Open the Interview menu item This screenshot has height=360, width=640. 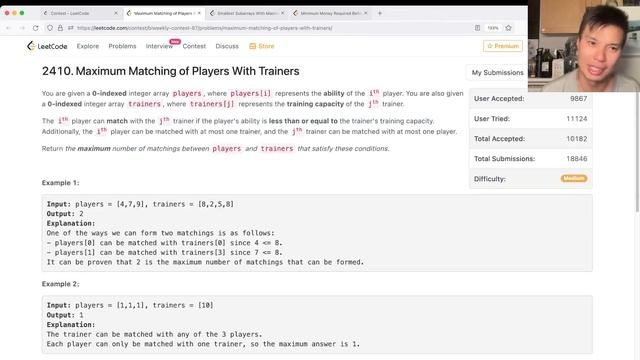(x=159, y=46)
